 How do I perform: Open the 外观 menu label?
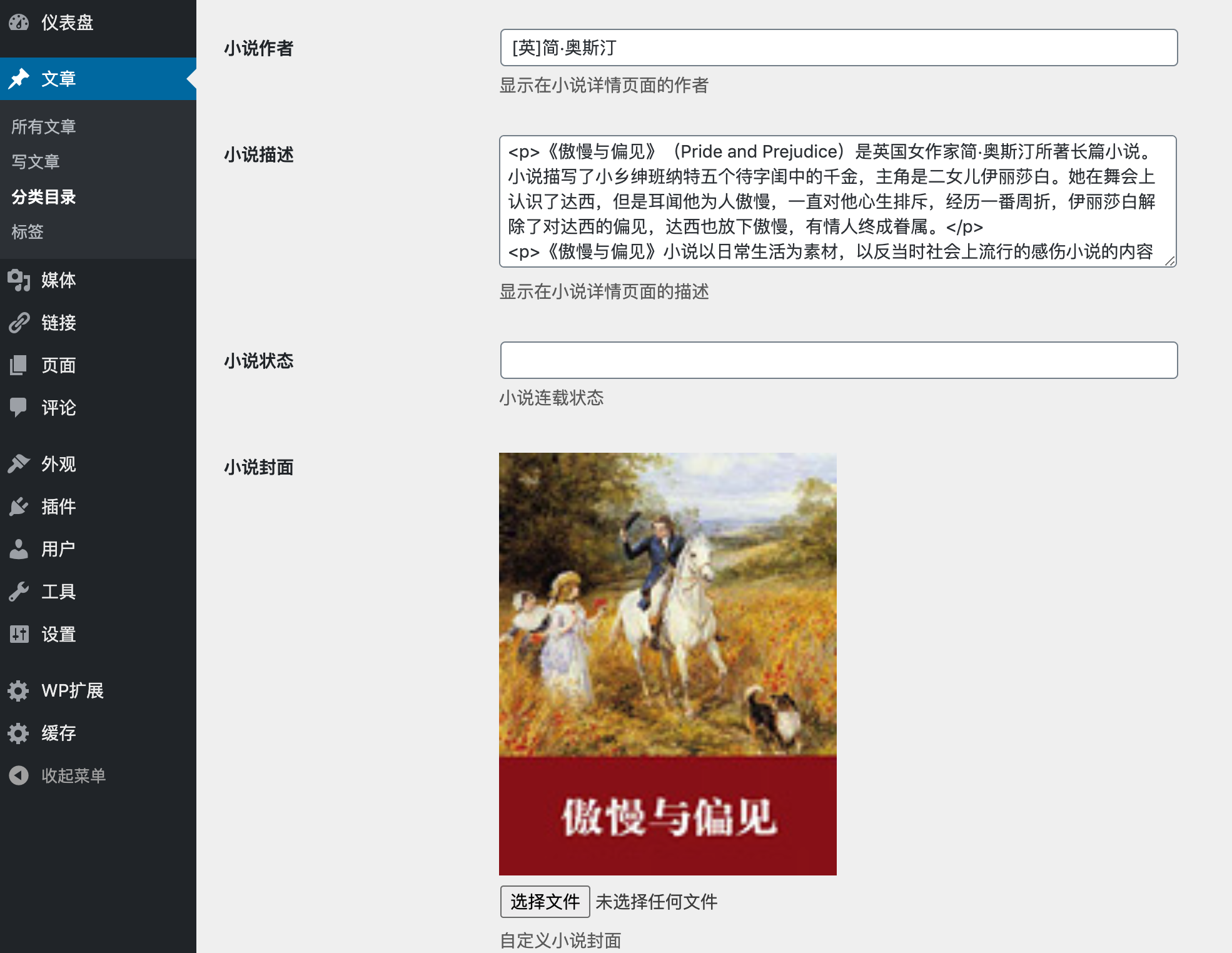click(x=59, y=464)
